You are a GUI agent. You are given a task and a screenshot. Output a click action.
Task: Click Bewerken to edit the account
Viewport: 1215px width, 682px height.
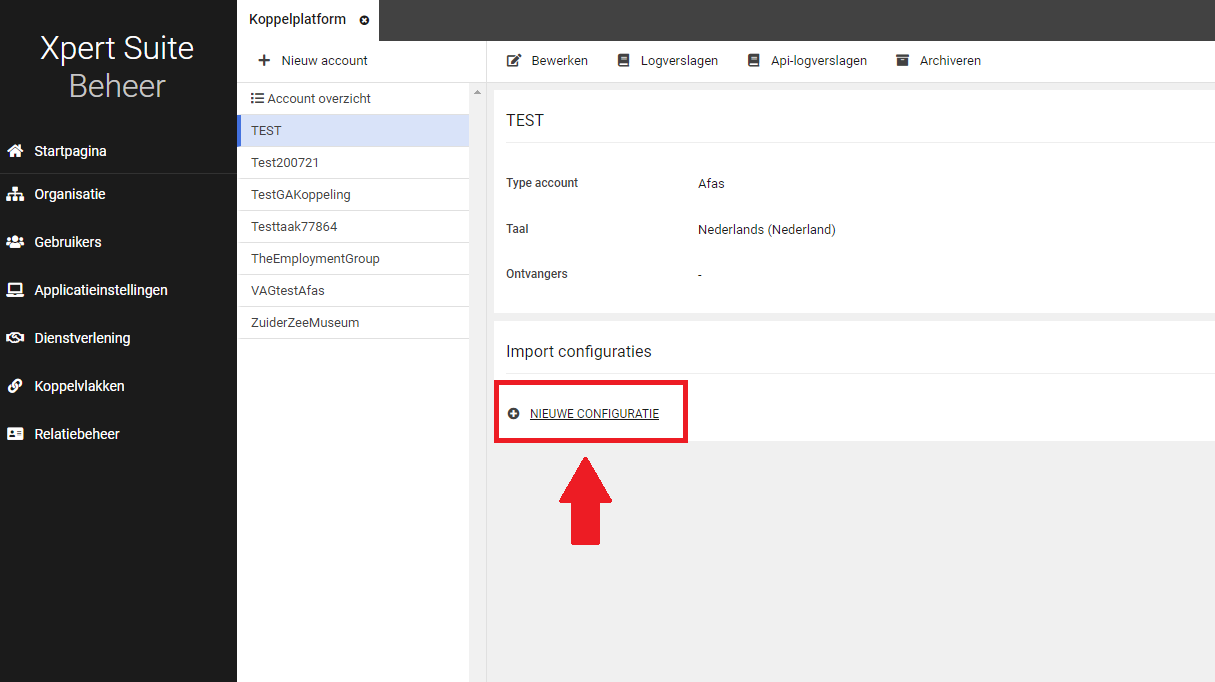[x=547, y=61]
